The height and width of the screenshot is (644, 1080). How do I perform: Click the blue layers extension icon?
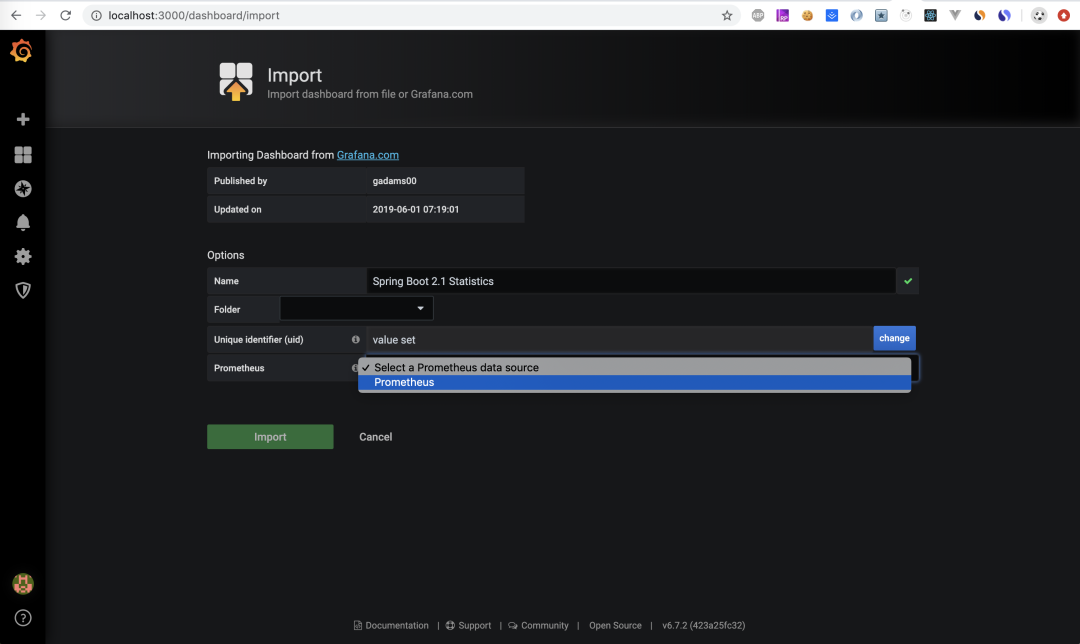click(832, 15)
